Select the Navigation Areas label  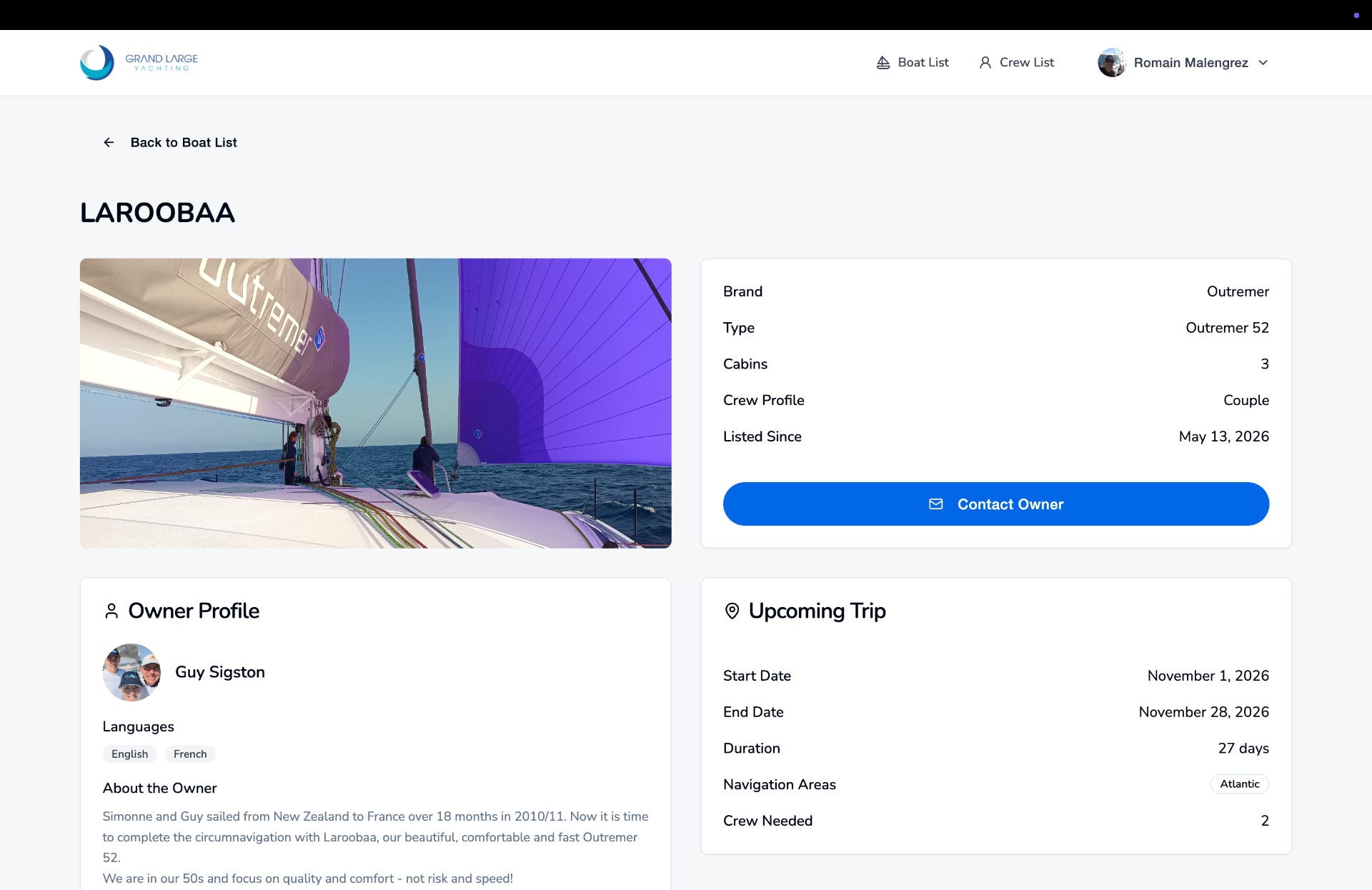click(x=780, y=785)
